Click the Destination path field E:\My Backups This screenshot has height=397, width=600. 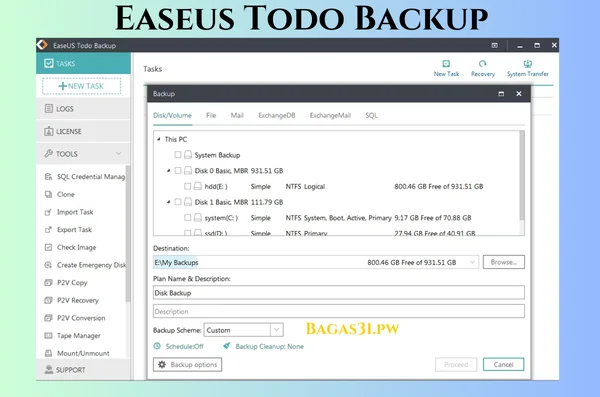pyautogui.click(x=316, y=262)
